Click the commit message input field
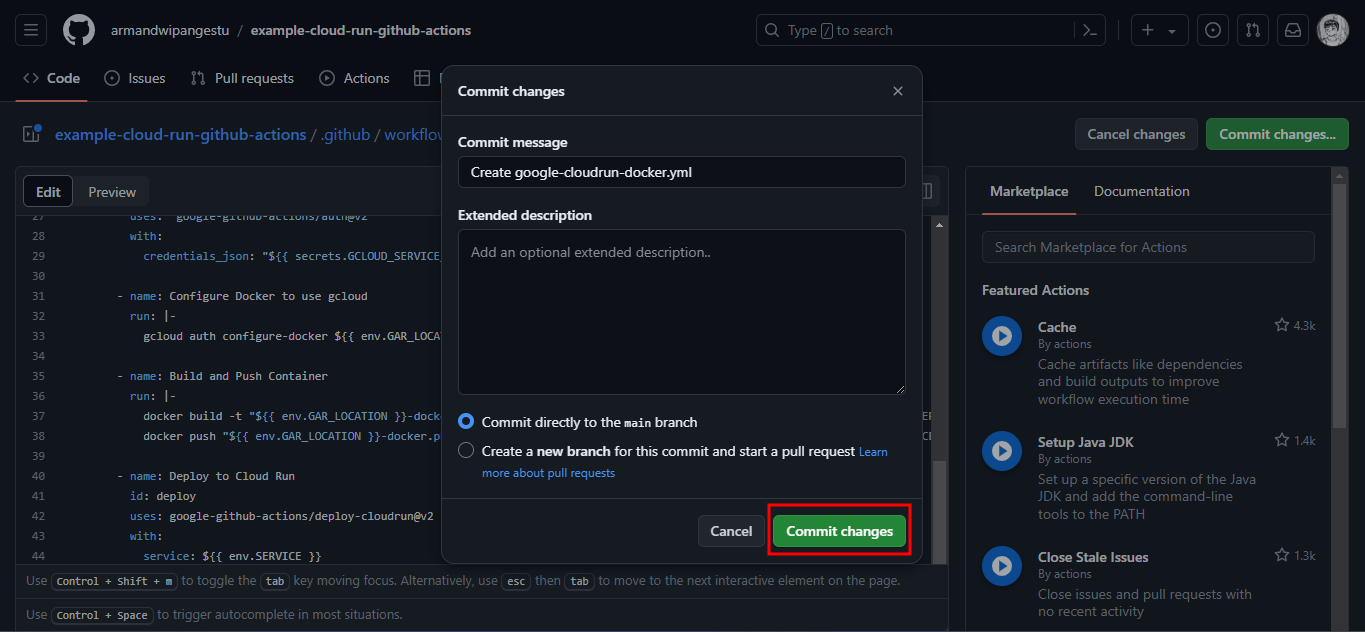1365x632 pixels. [681, 172]
